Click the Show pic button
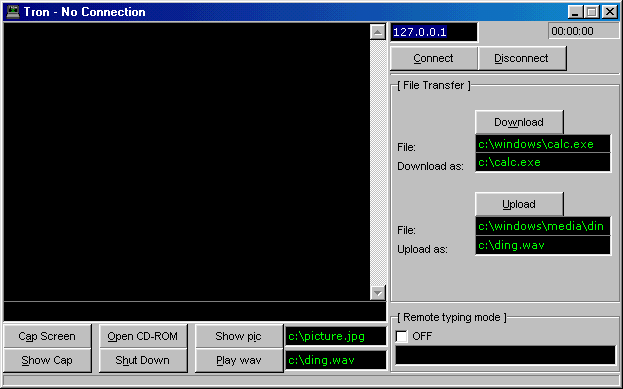This screenshot has height=389, width=623. coord(238,336)
